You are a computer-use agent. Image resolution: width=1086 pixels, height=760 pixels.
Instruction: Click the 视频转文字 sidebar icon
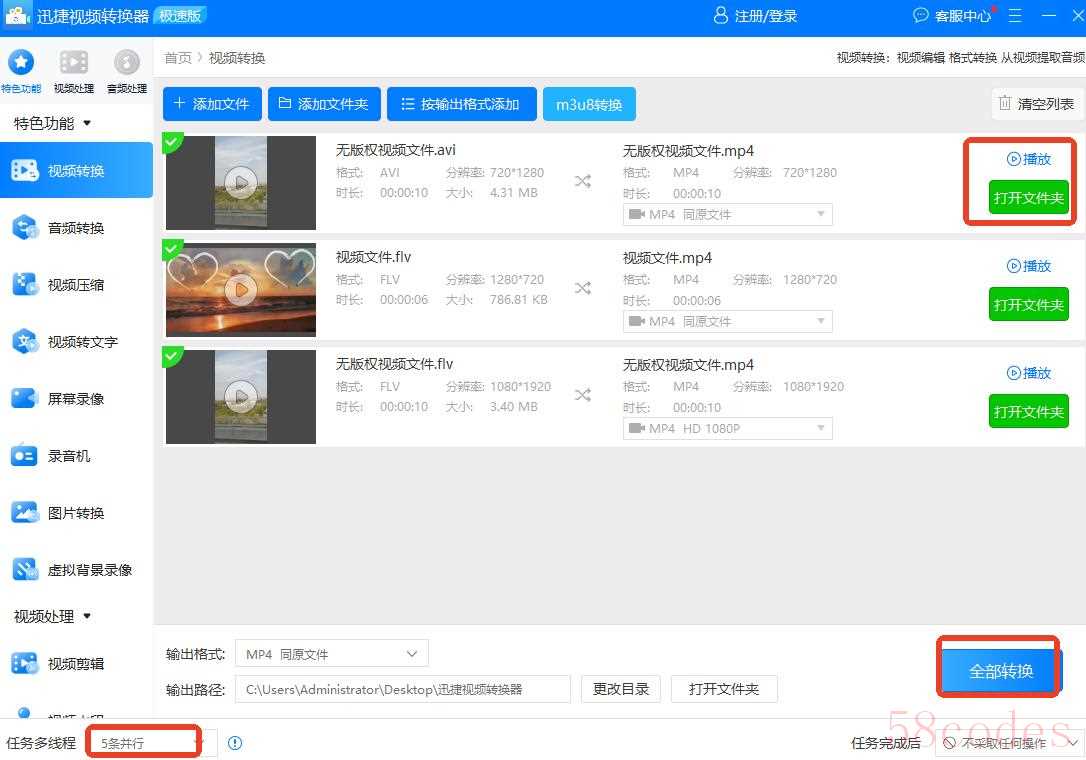tap(25, 342)
